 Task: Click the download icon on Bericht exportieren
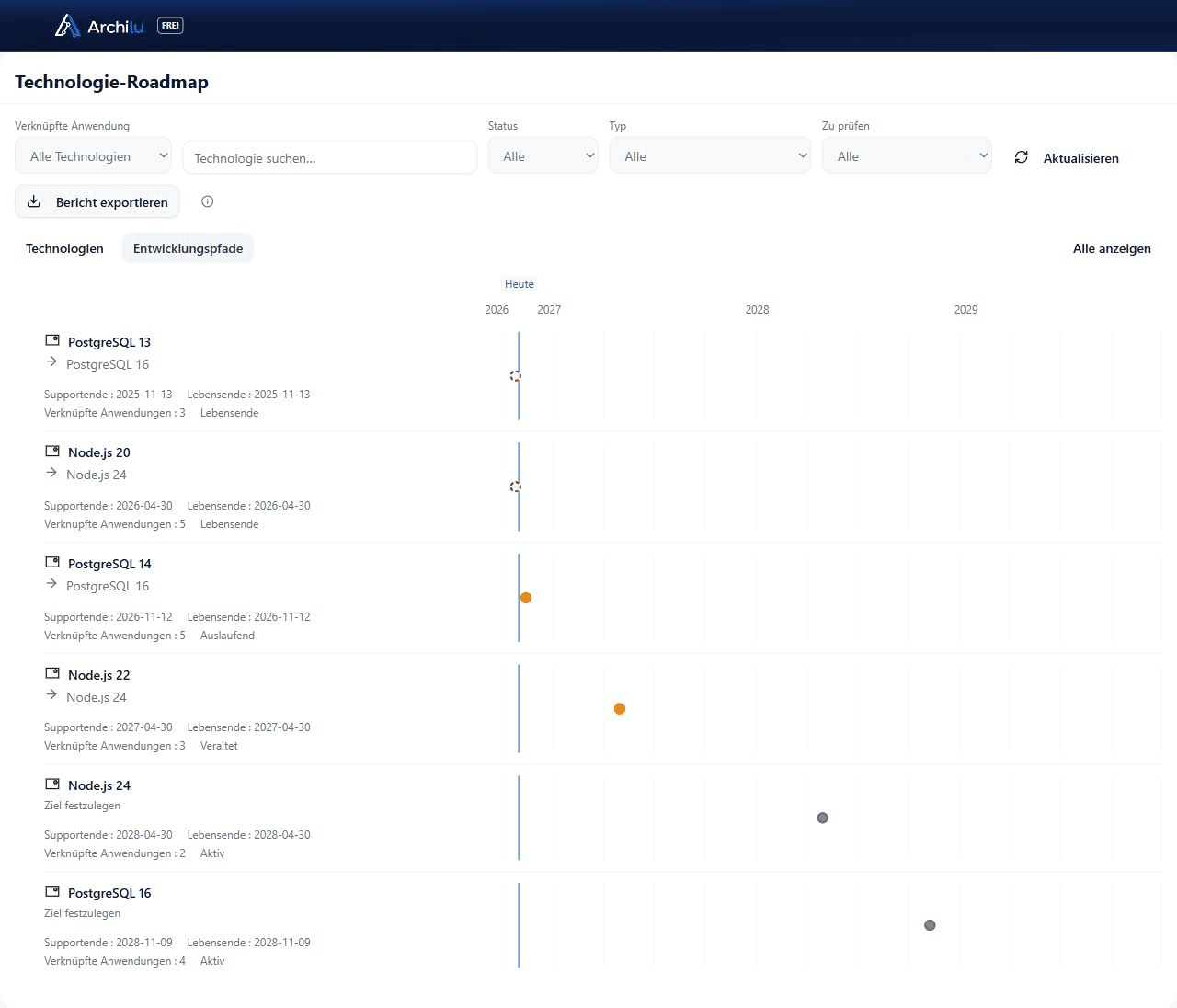point(34,201)
